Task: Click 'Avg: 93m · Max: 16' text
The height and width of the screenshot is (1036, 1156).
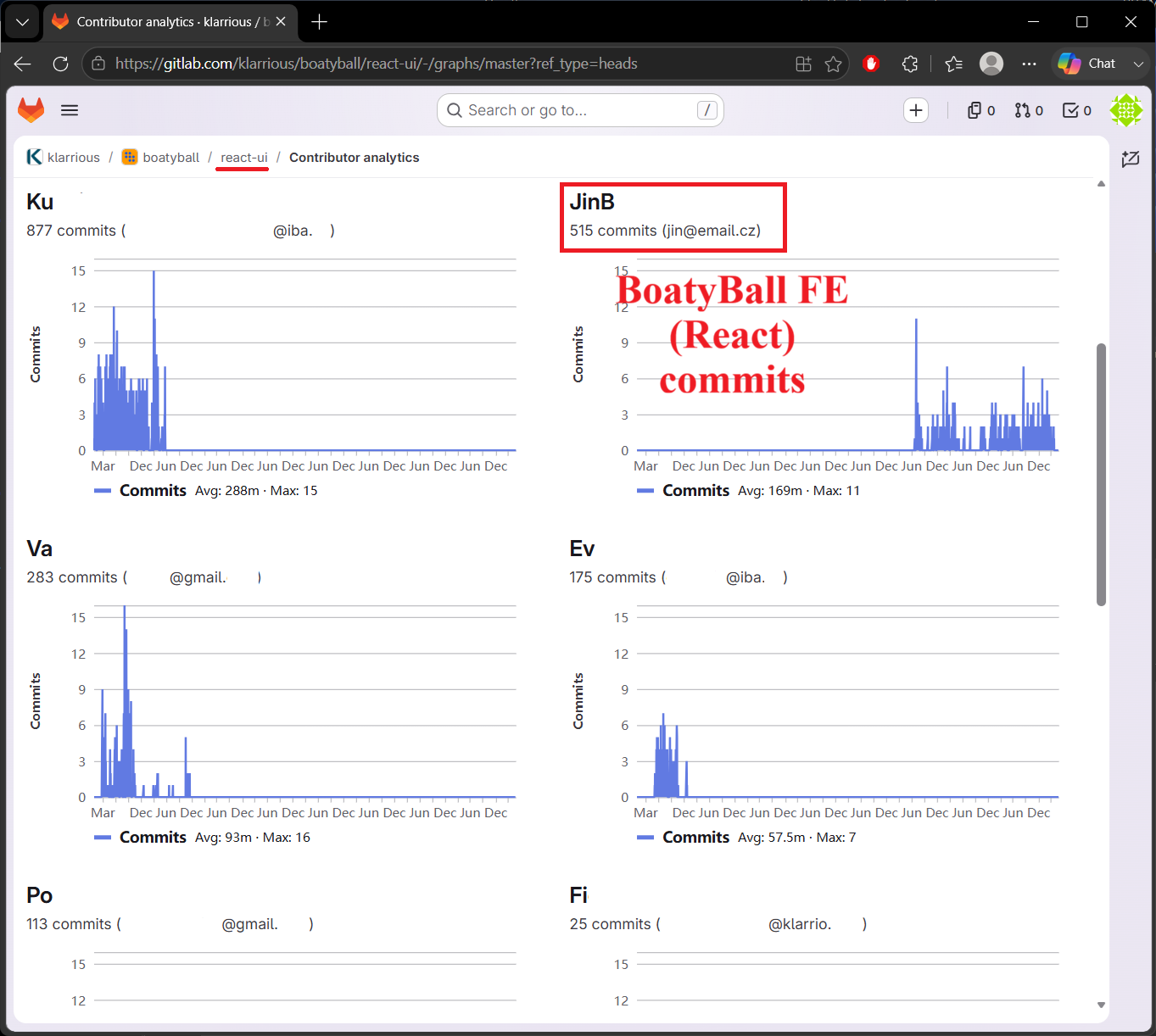Action: pos(253,838)
